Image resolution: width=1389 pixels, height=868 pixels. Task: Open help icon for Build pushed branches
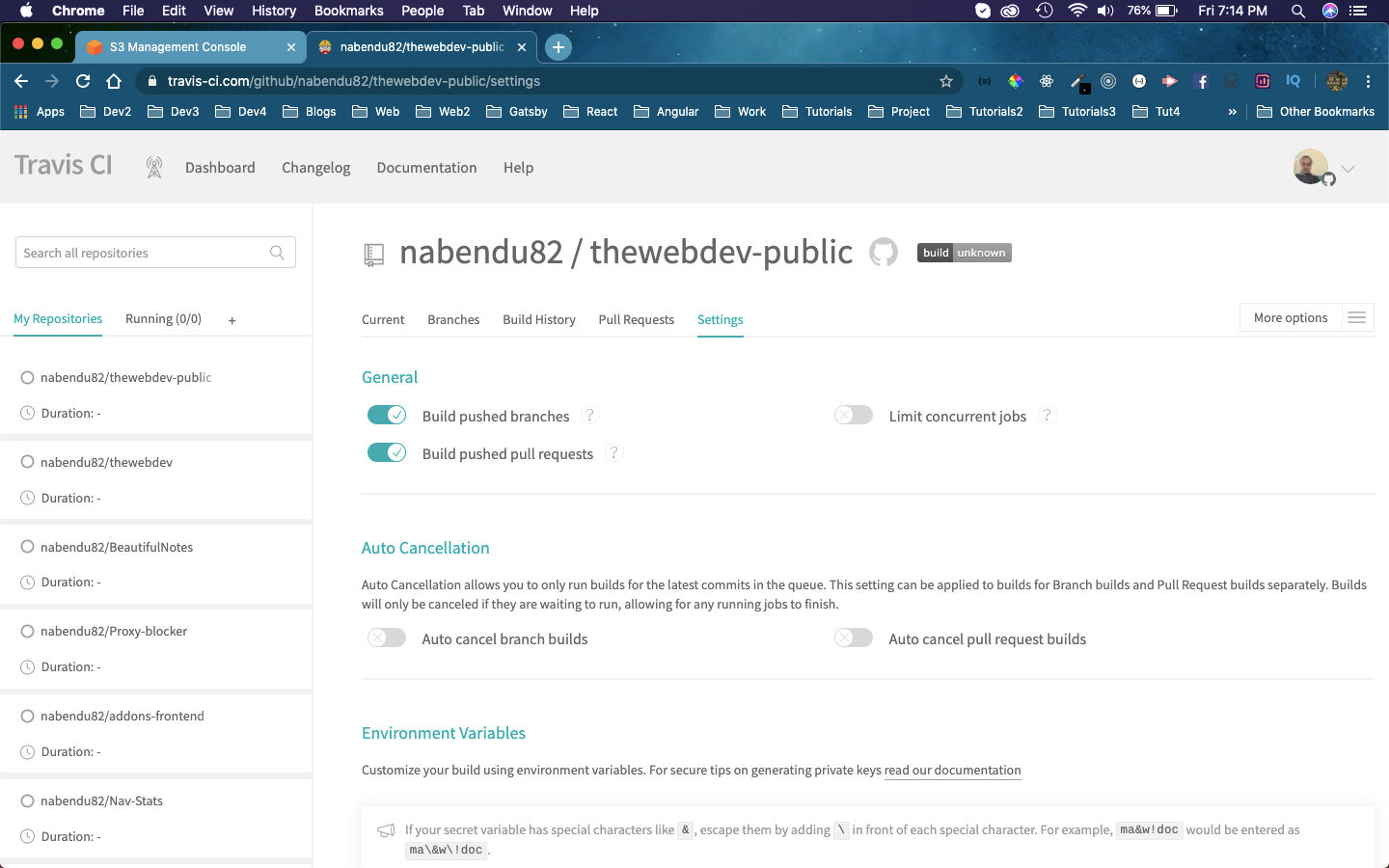589,415
